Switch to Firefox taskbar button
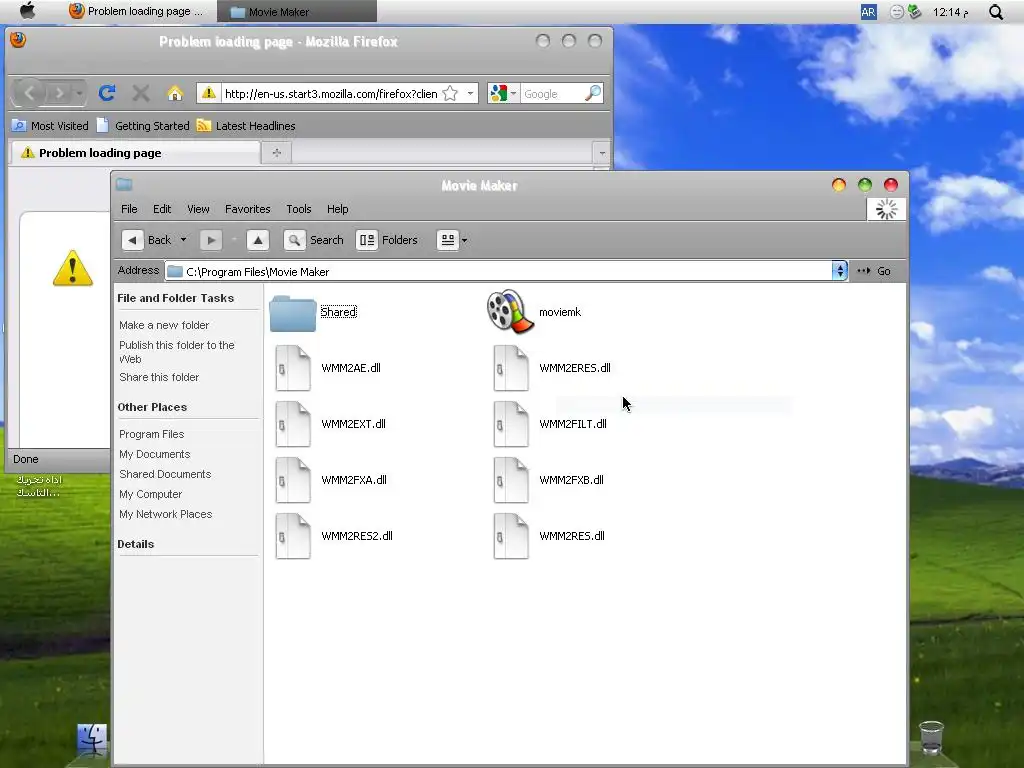 [138, 11]
